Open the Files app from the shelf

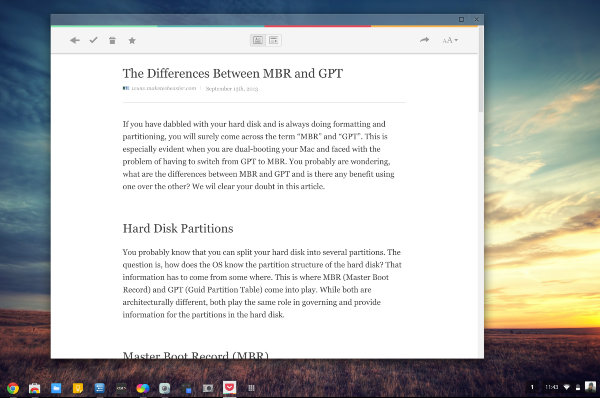(56, 388)
